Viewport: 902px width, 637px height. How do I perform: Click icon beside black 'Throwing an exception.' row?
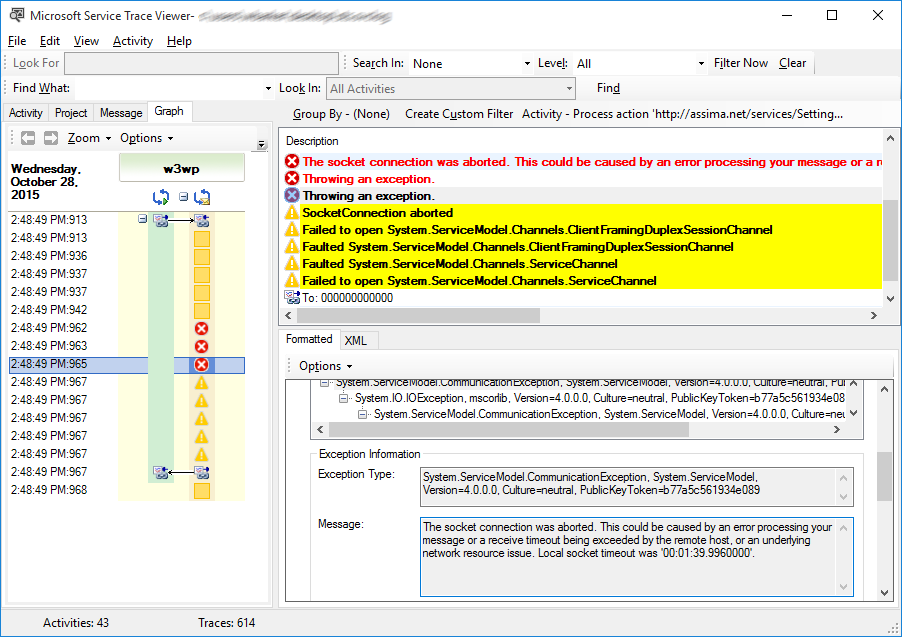(292, 195)
